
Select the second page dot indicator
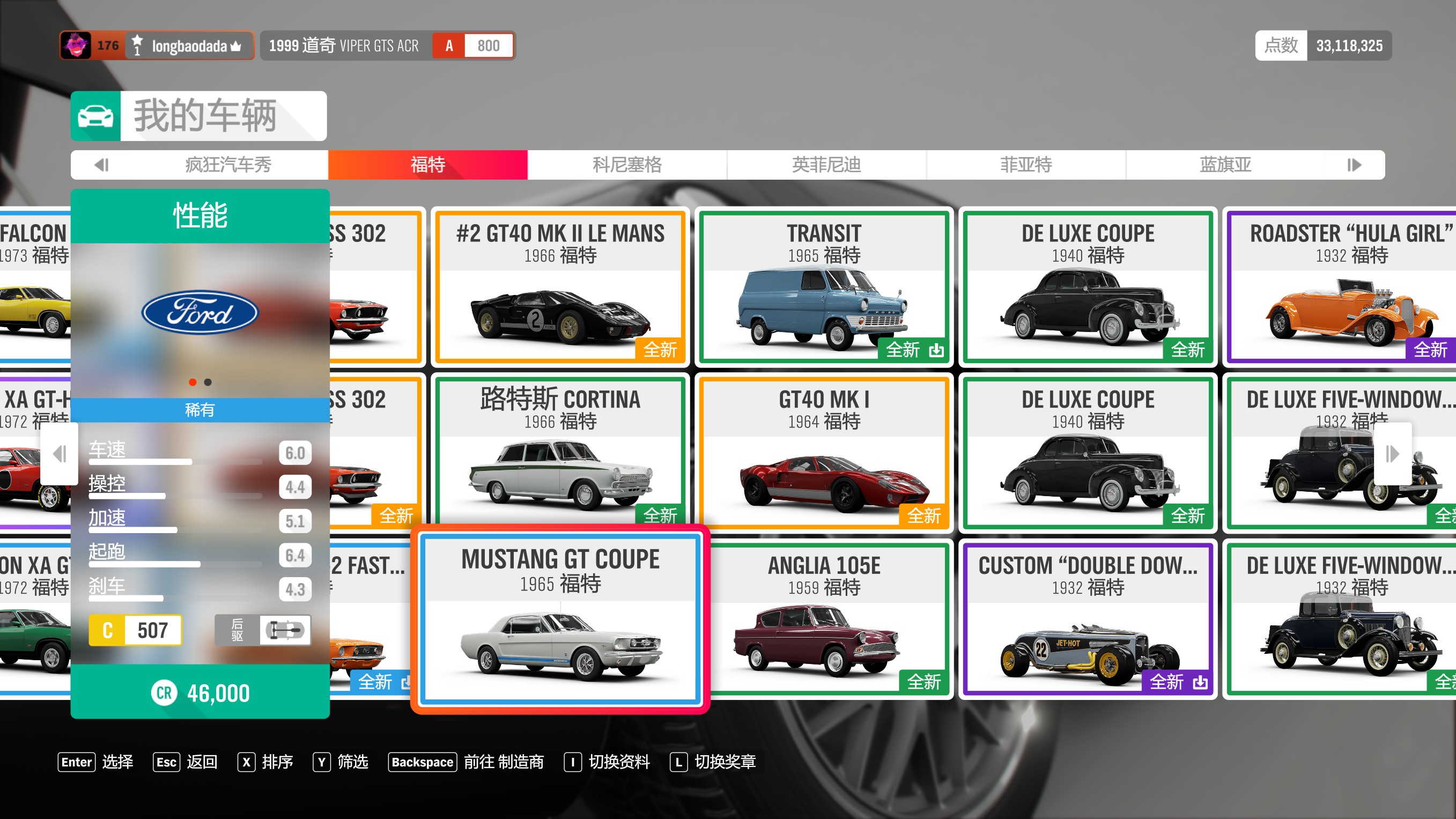[208, 382]
